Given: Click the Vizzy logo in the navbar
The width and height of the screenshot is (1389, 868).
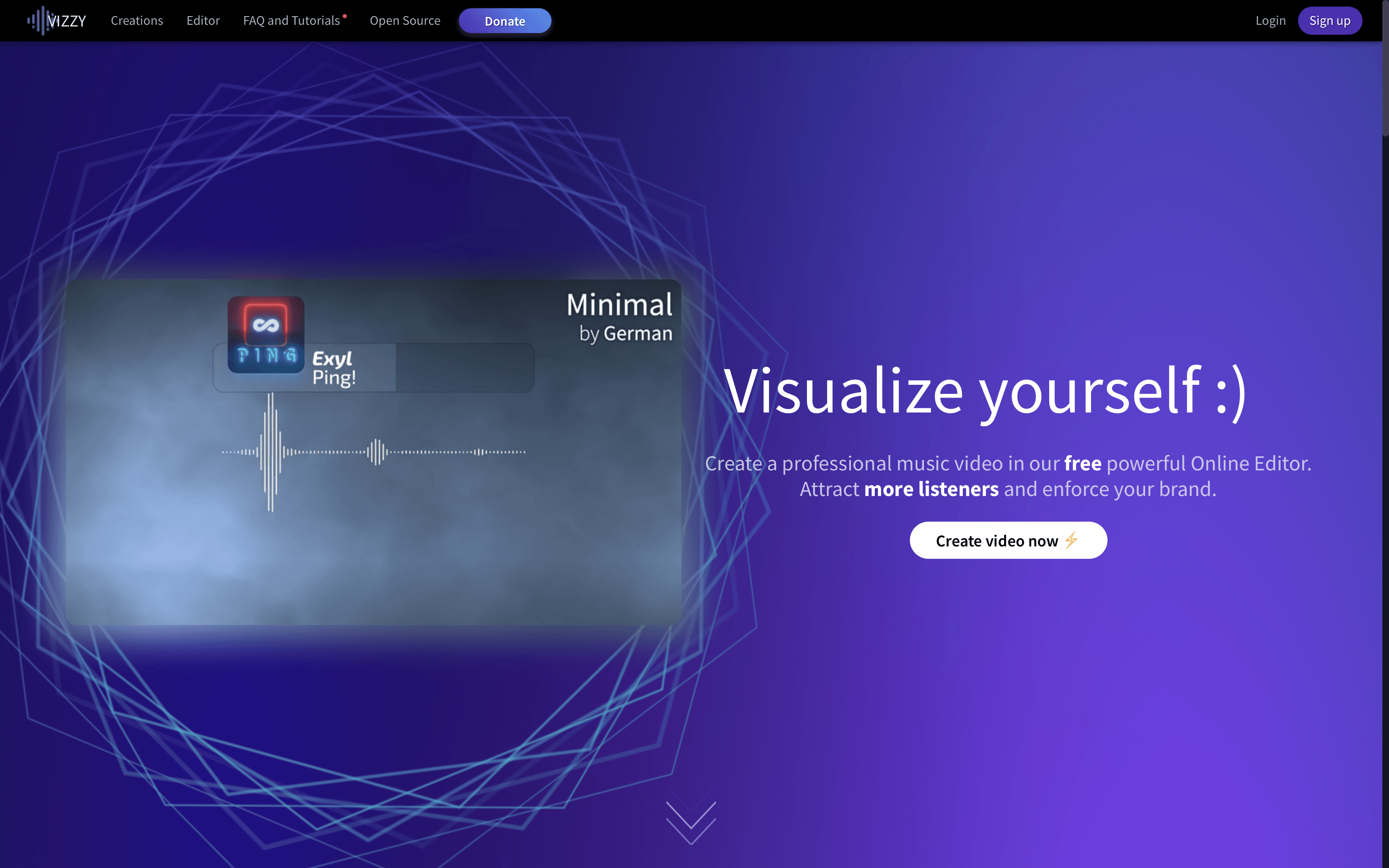Looking at the screenshot, I should [56, 21].
